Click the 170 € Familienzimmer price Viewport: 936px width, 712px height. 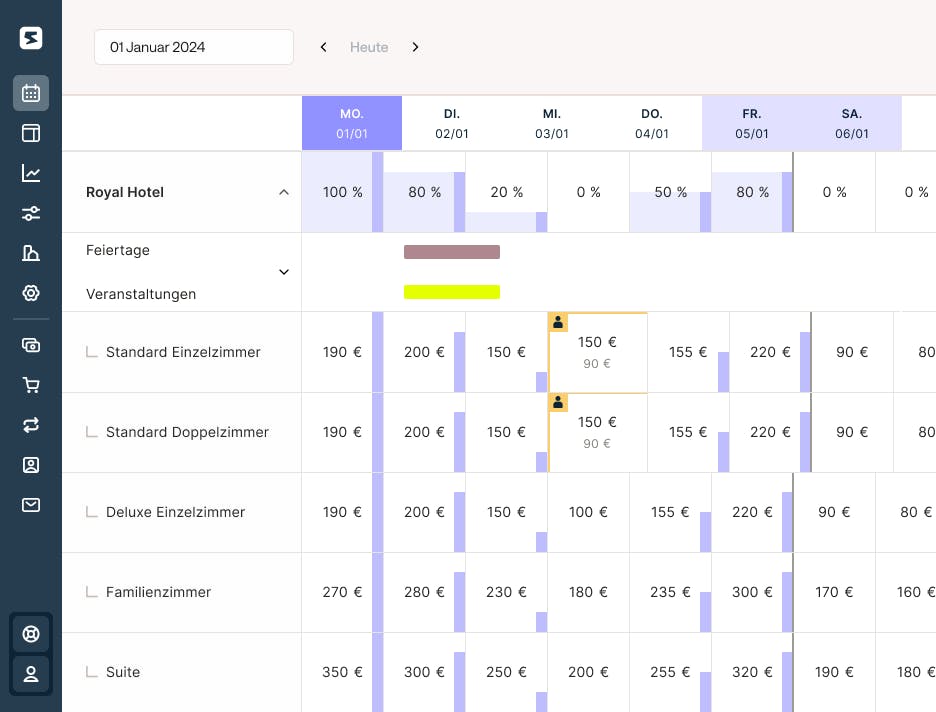(834, 592)
